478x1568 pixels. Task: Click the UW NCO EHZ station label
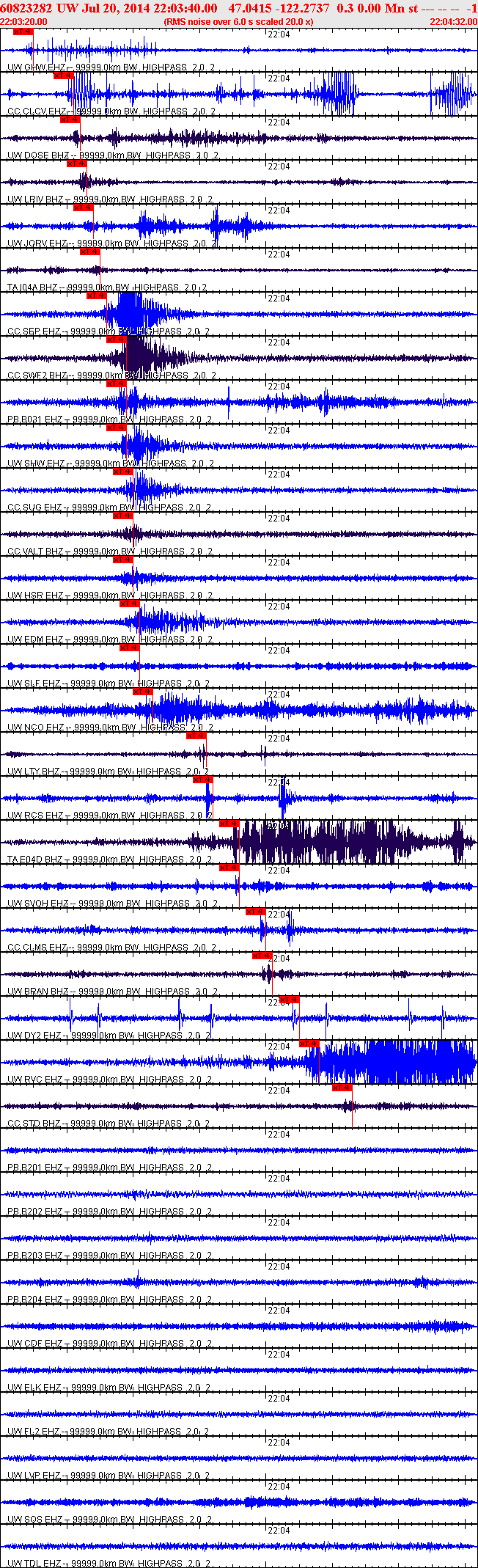pyautogui.click(x=36, y=728)
